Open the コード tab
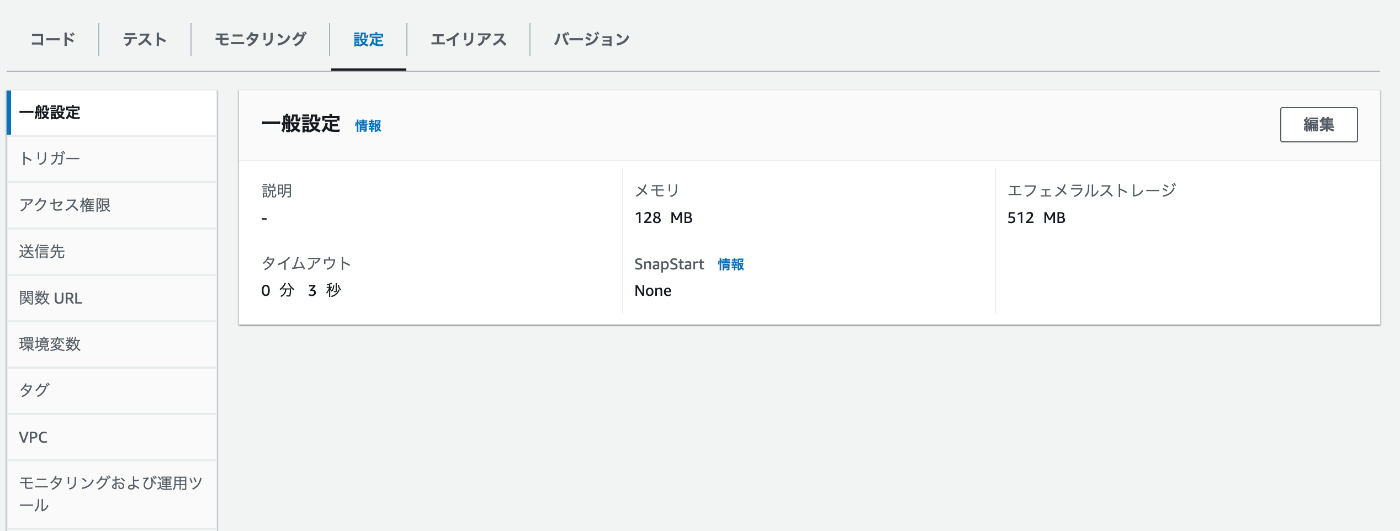 coord(52,40)
